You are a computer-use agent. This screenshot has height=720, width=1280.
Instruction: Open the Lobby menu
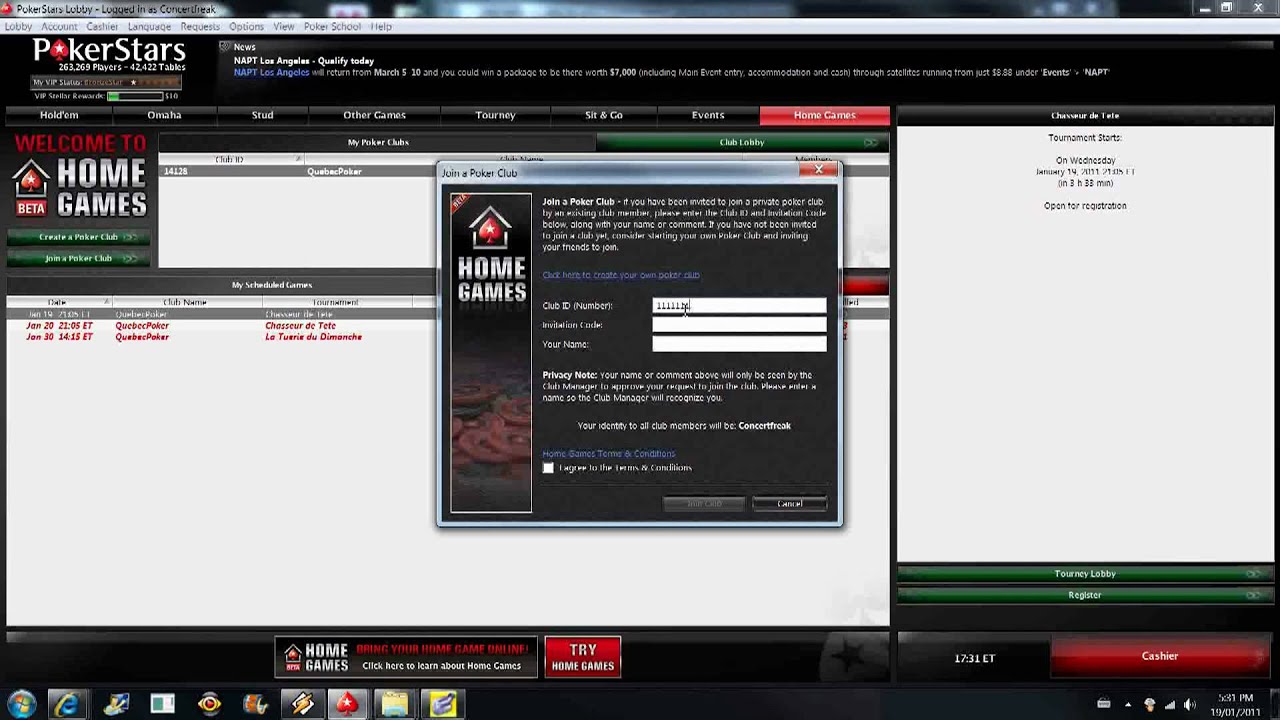point(18,26)
